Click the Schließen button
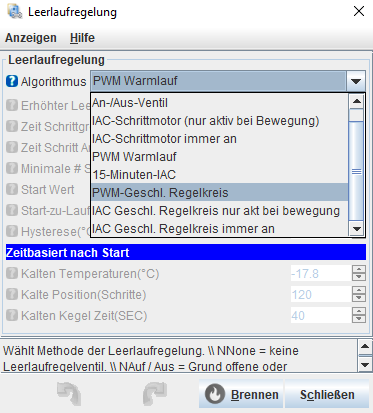The width and height of the screenshot is (373, 413). [x=327, y=394]
